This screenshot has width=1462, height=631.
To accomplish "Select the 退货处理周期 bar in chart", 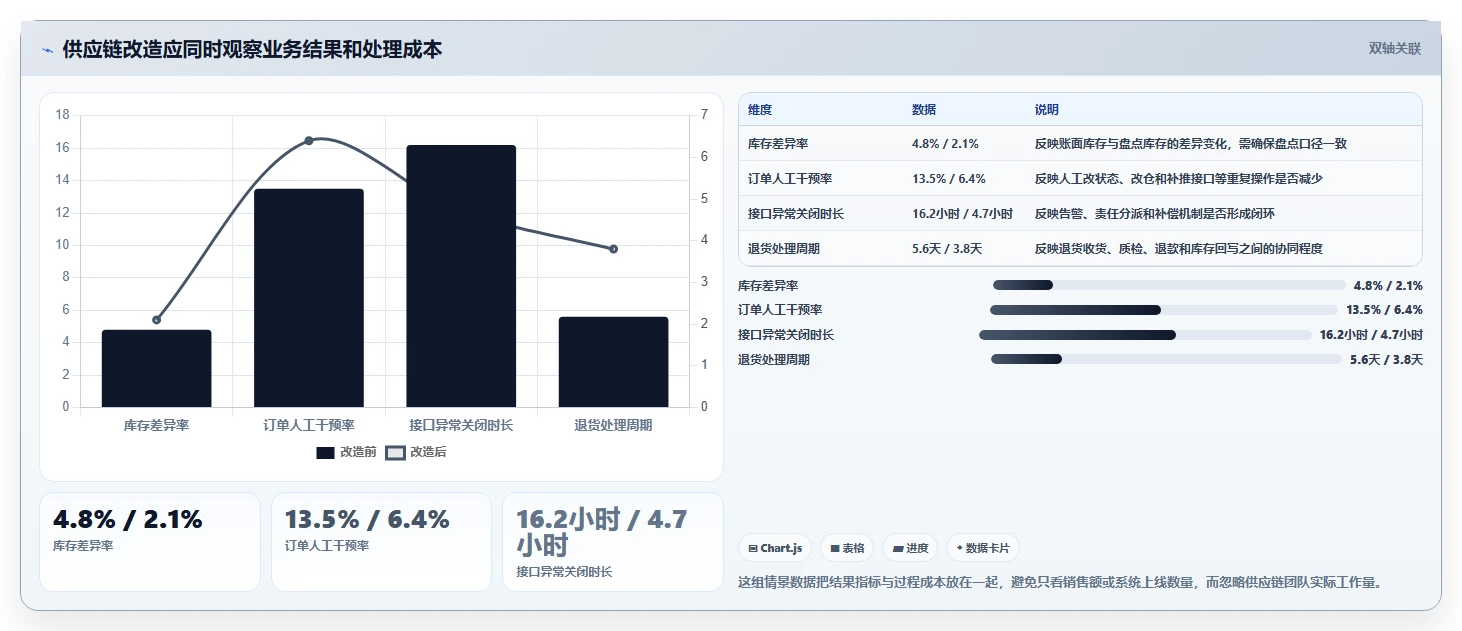I will pyautogui.click(x=613, y=362).
